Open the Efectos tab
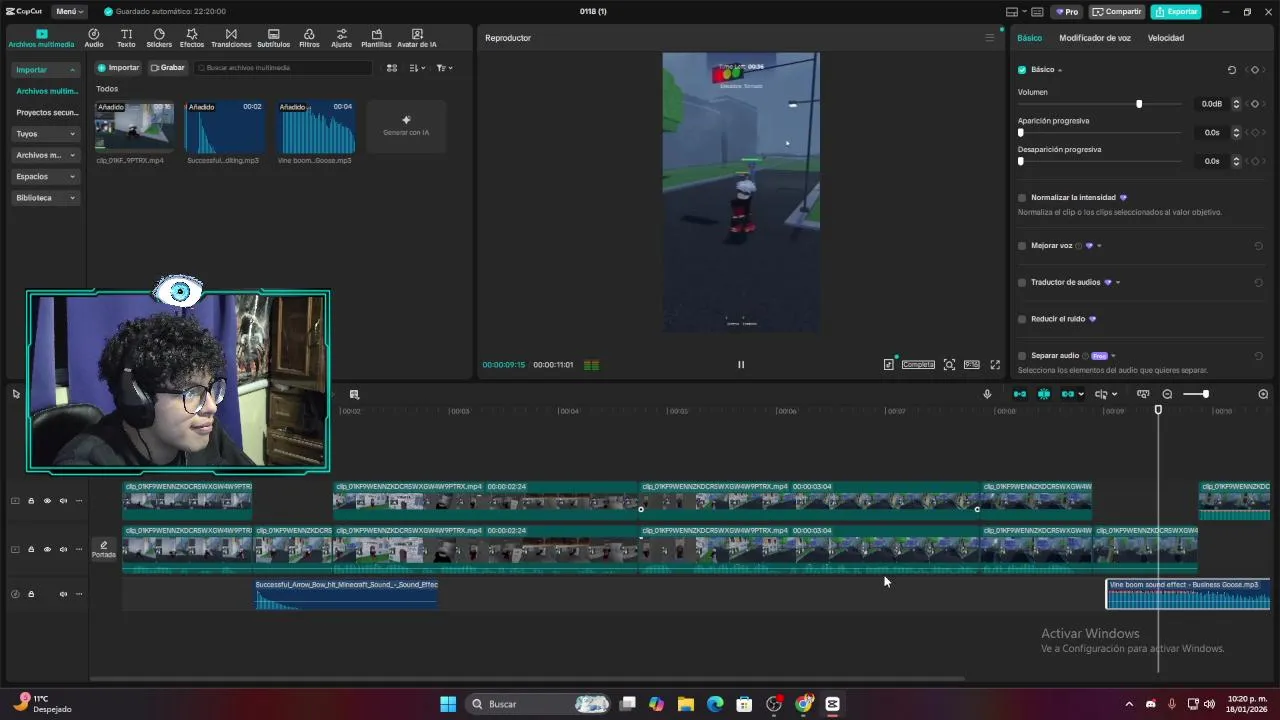Image resolution: width=1280 pixels, height=720 pixels. pyautogui.click(x=192, y=38)
